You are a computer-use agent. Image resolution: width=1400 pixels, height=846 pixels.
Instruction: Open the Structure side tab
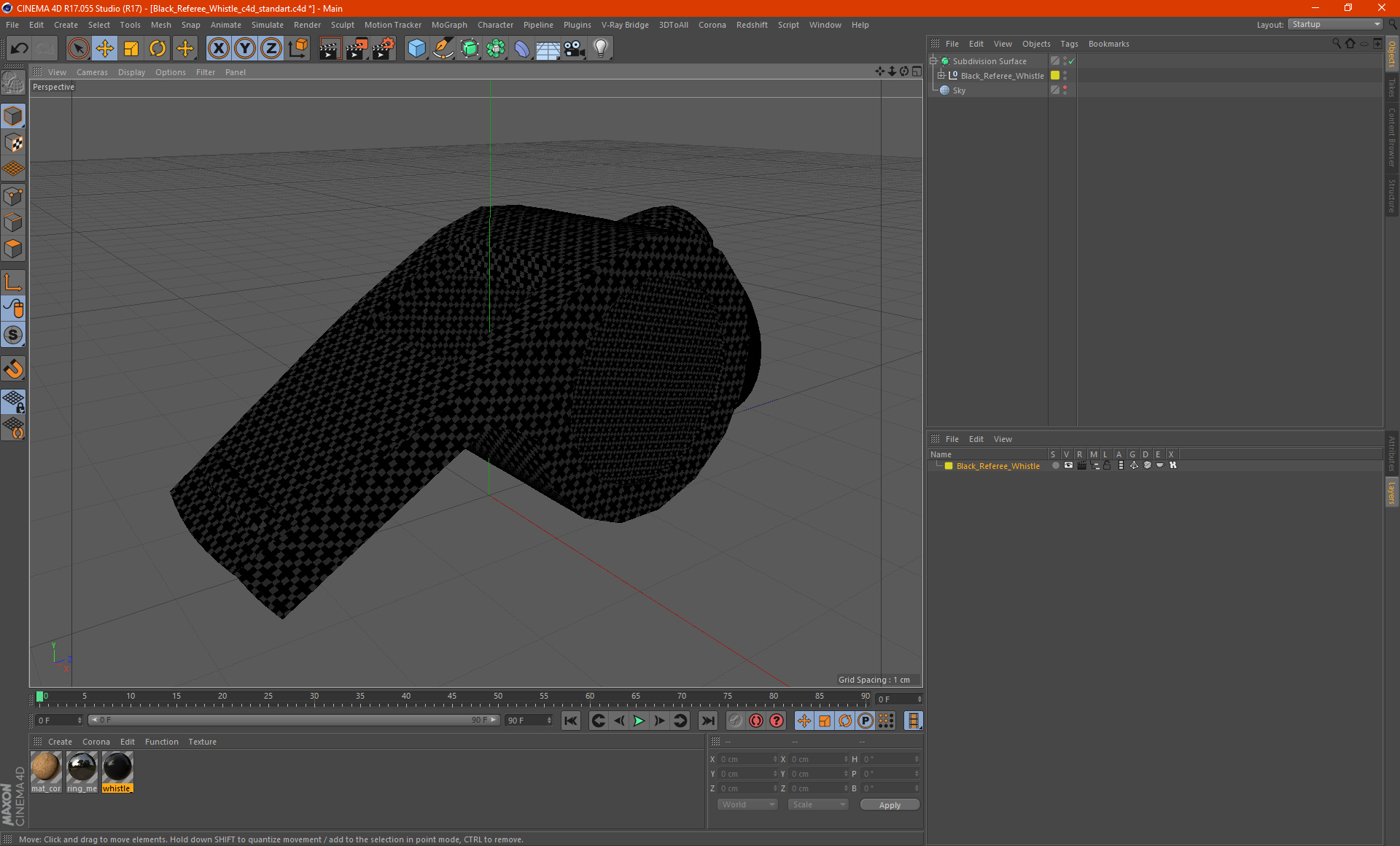pos(1392,195)
